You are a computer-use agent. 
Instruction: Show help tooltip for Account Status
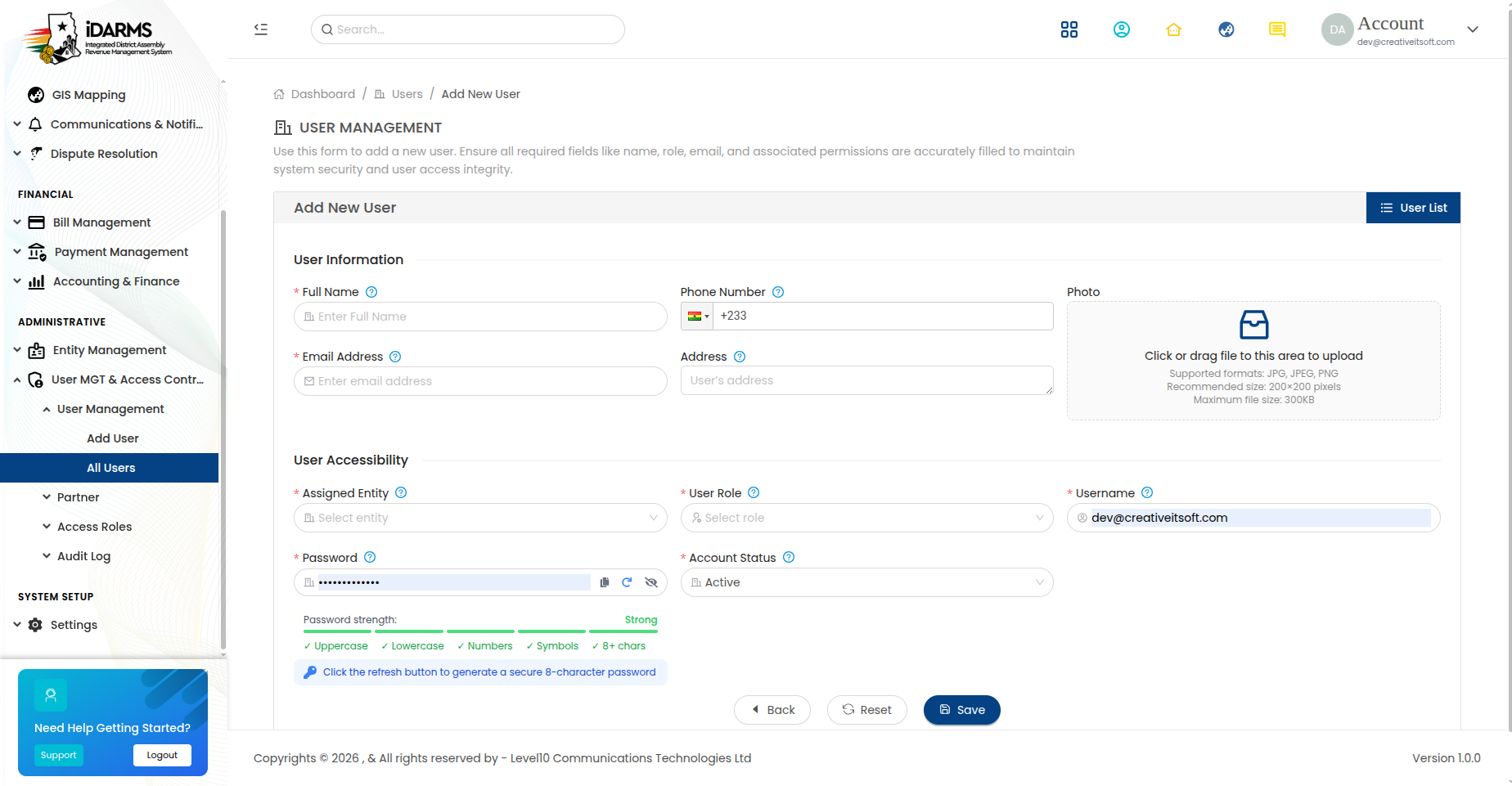[789, 557]
